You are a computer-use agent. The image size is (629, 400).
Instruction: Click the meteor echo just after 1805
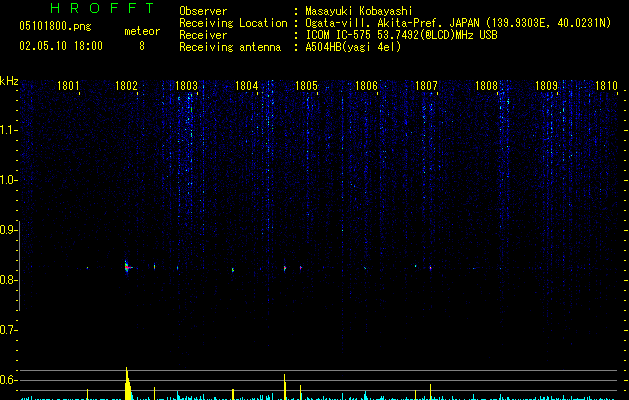[x=301, y=267]
